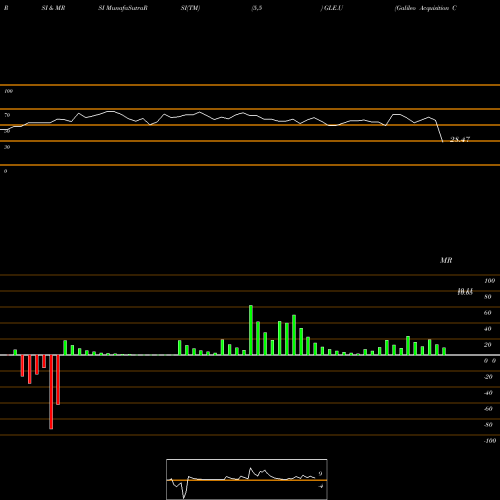Viewport: 500px width, 500px height.
Task: Select the RSI 30 level label
Action: coord(7,147)
